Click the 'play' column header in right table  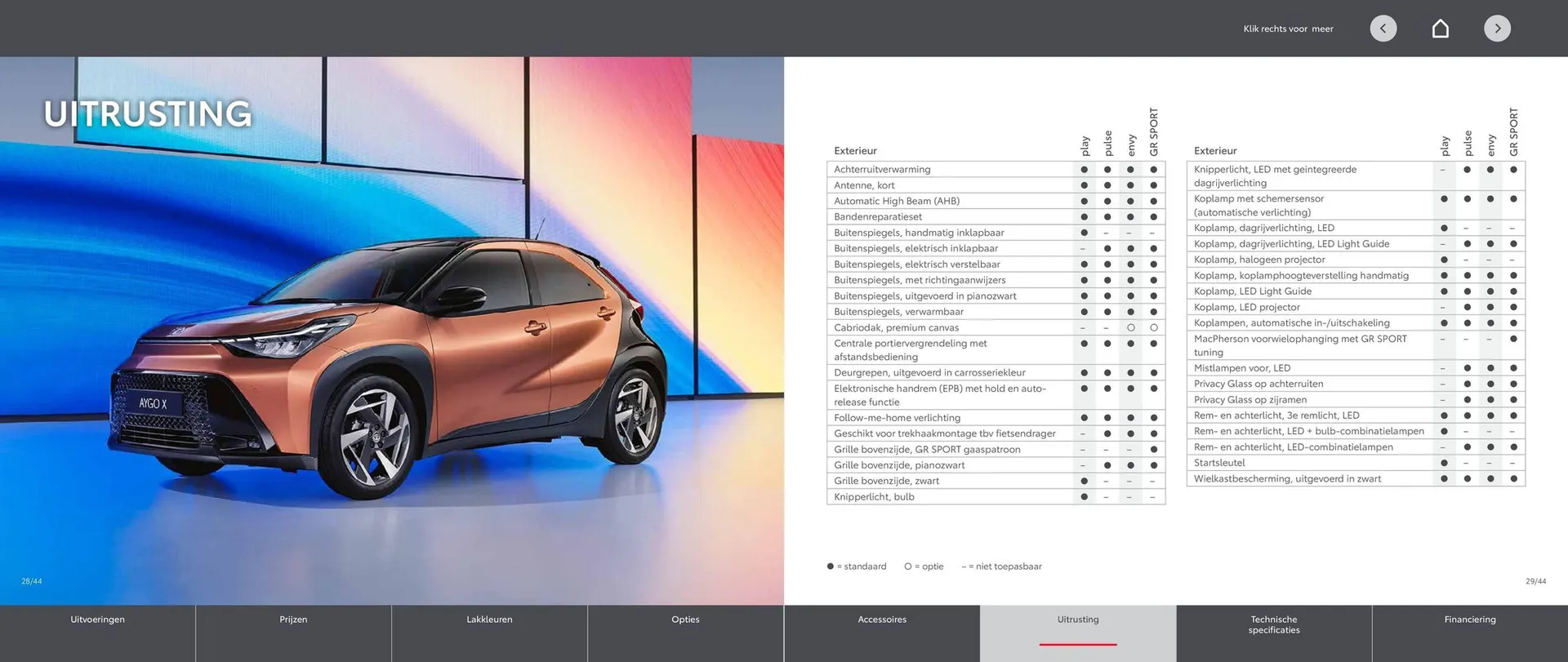[x=1445, y=146]
